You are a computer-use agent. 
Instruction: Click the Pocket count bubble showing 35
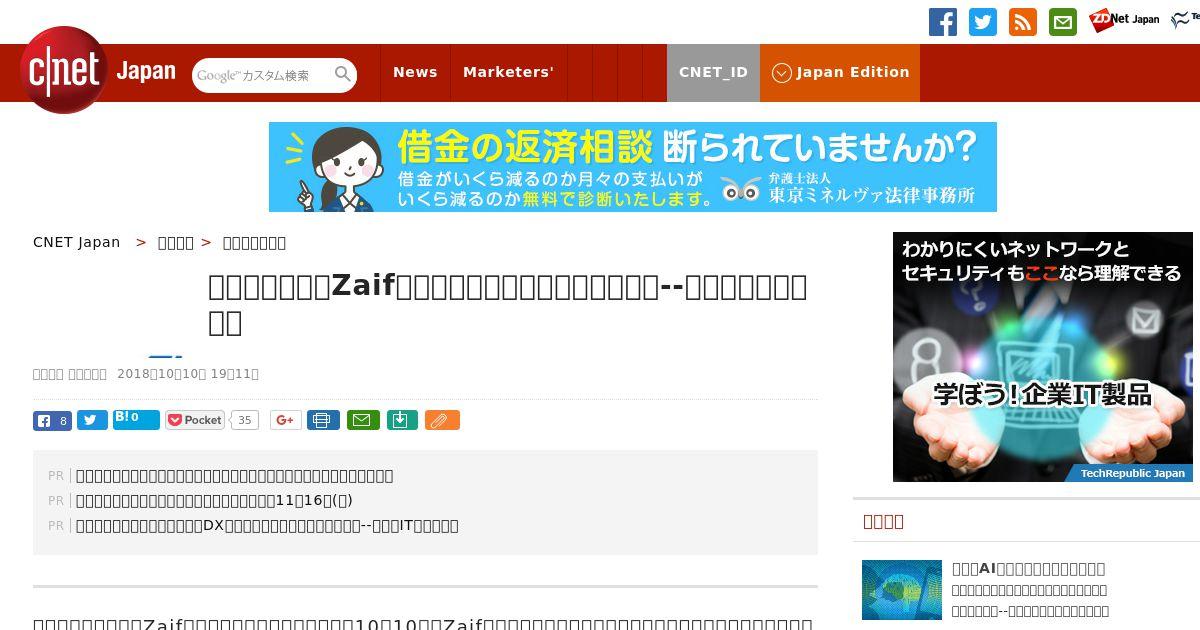coord(244,420)
